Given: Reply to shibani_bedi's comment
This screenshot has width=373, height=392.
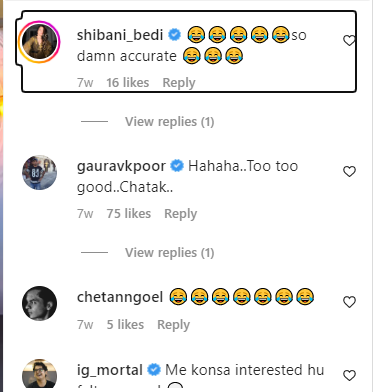Looking at the screenshot, I should click(179, 83).
